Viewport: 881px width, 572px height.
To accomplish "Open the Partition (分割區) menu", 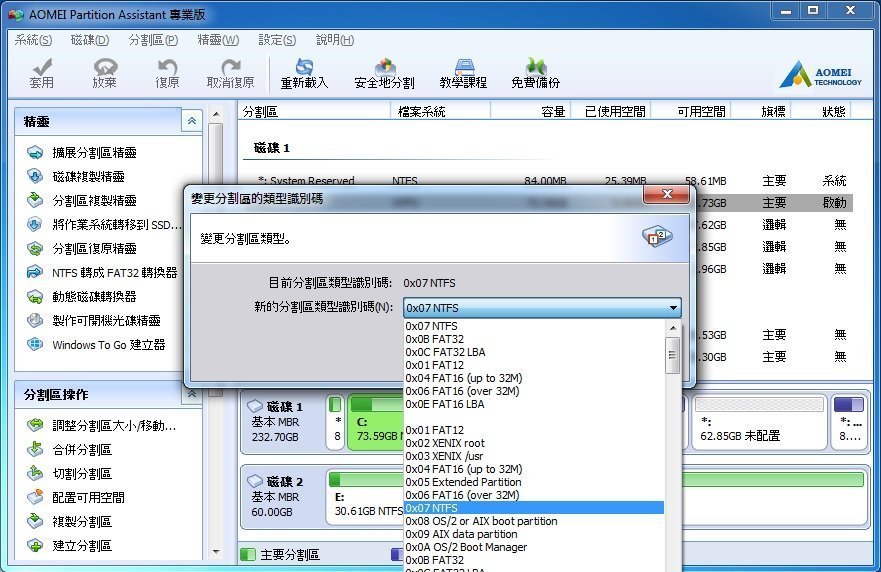I will click(153, 40).
